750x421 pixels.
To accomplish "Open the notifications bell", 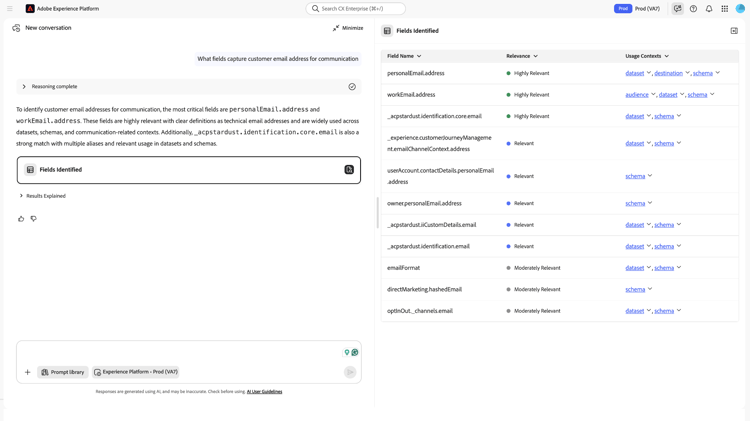I will [x=709, y=9].
